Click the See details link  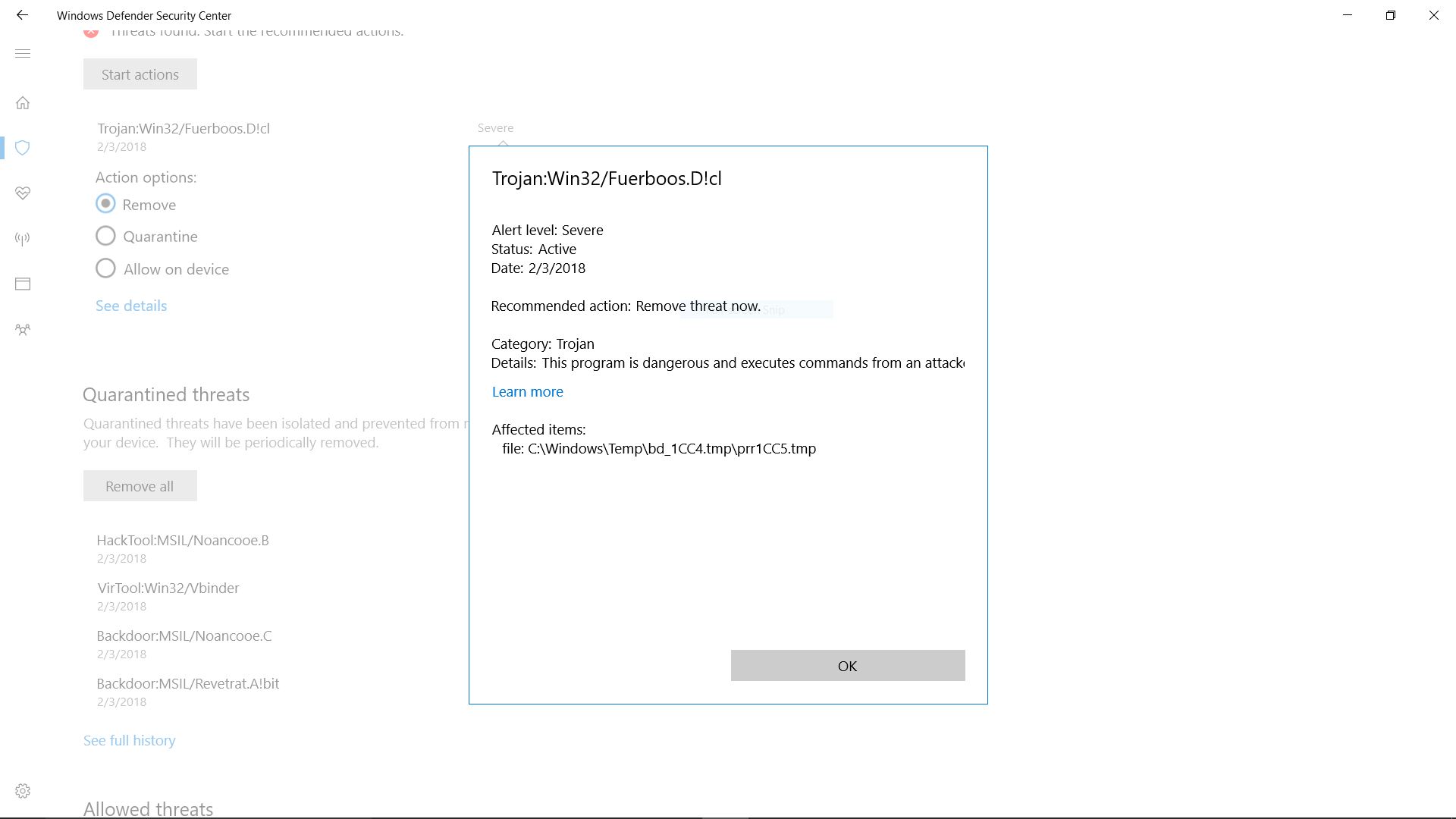(131, 306)
